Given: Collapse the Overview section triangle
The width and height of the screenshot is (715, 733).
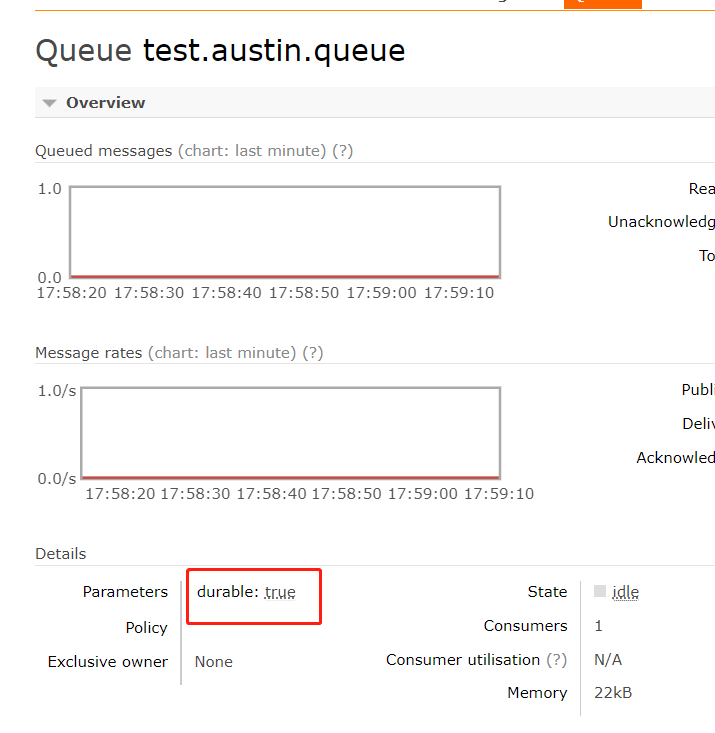Looking at the screenshot, I should [49, 103].
